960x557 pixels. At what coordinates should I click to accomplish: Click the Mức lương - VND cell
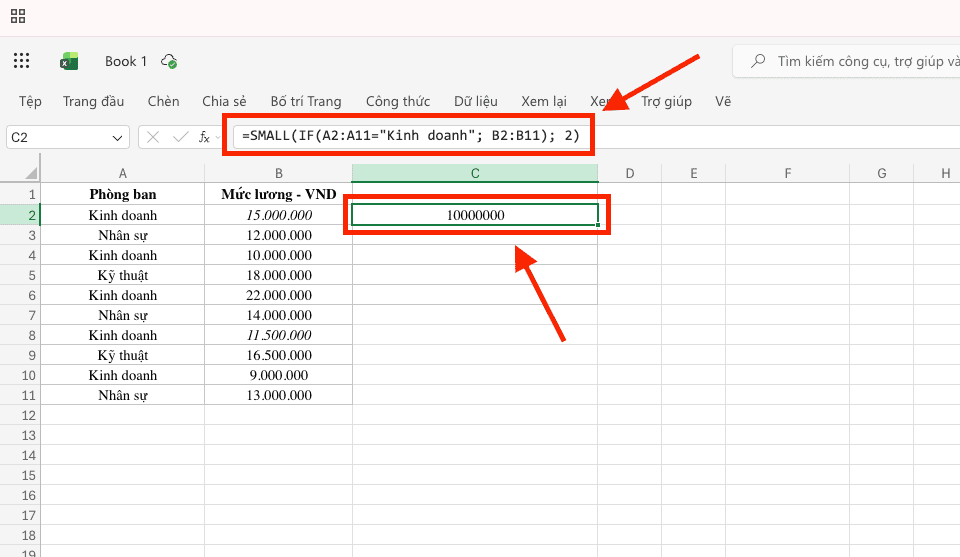pos(279,195)
